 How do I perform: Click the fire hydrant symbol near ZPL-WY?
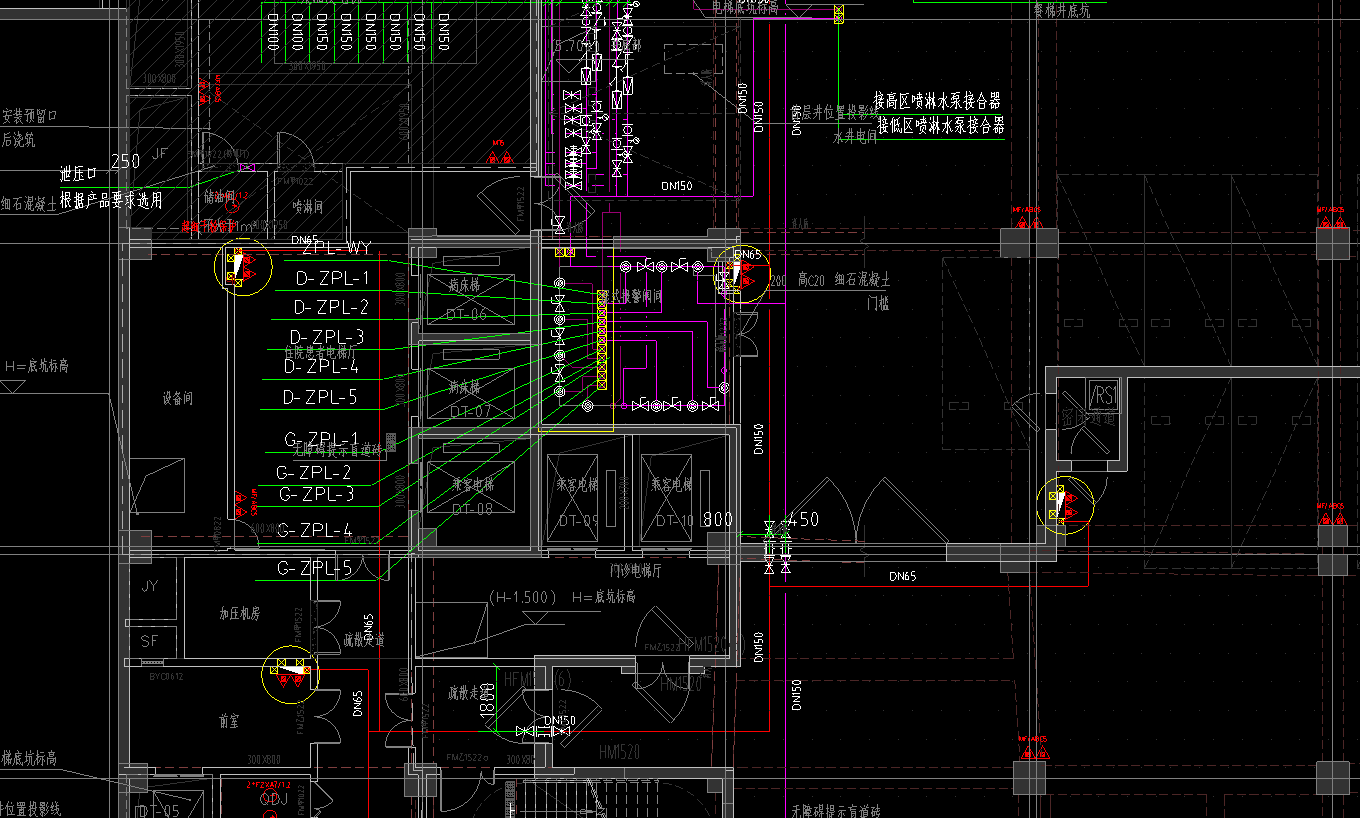(x=243, y=267)
